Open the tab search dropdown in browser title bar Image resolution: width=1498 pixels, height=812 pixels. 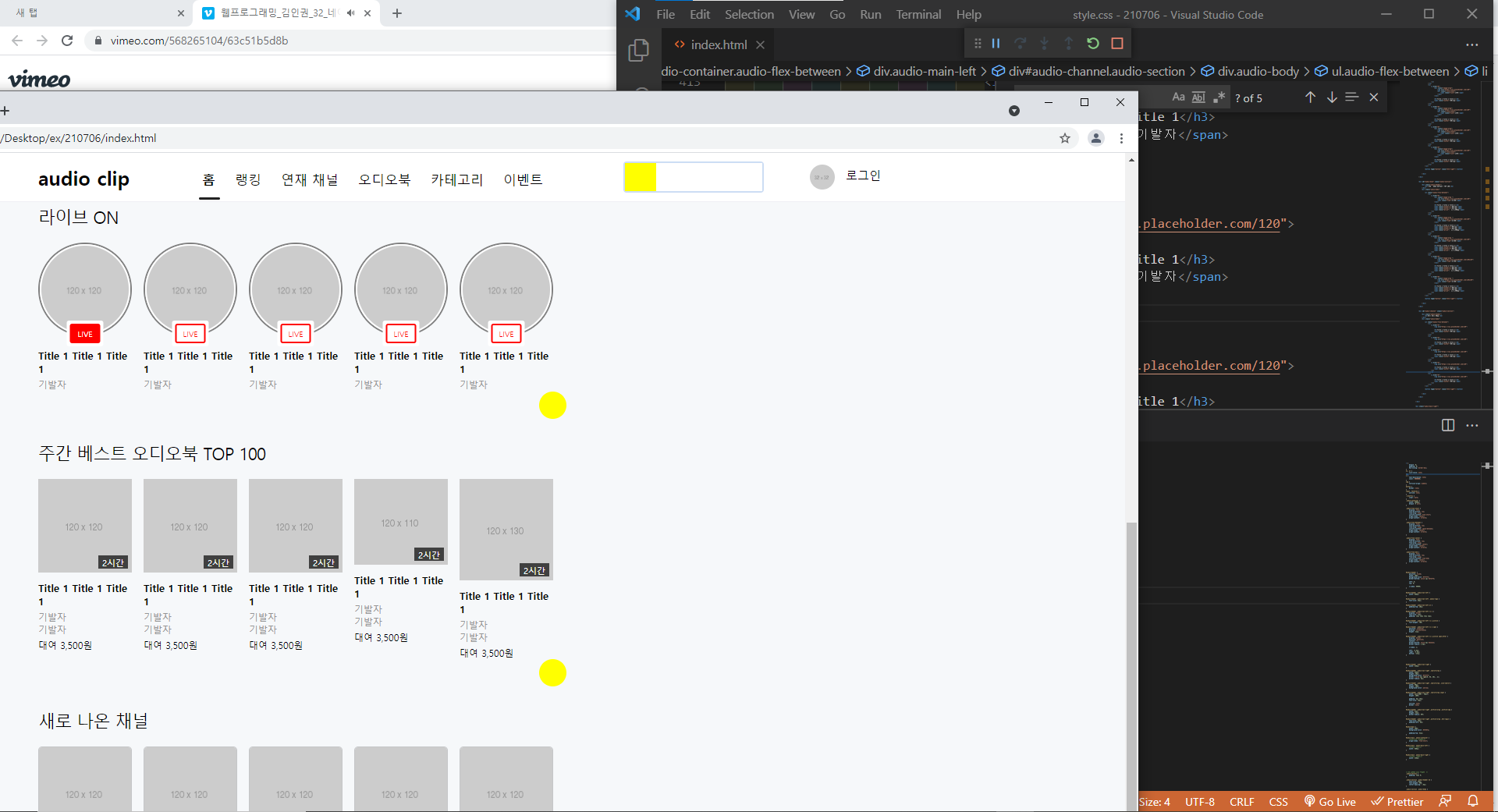(x=1014, y=111)
